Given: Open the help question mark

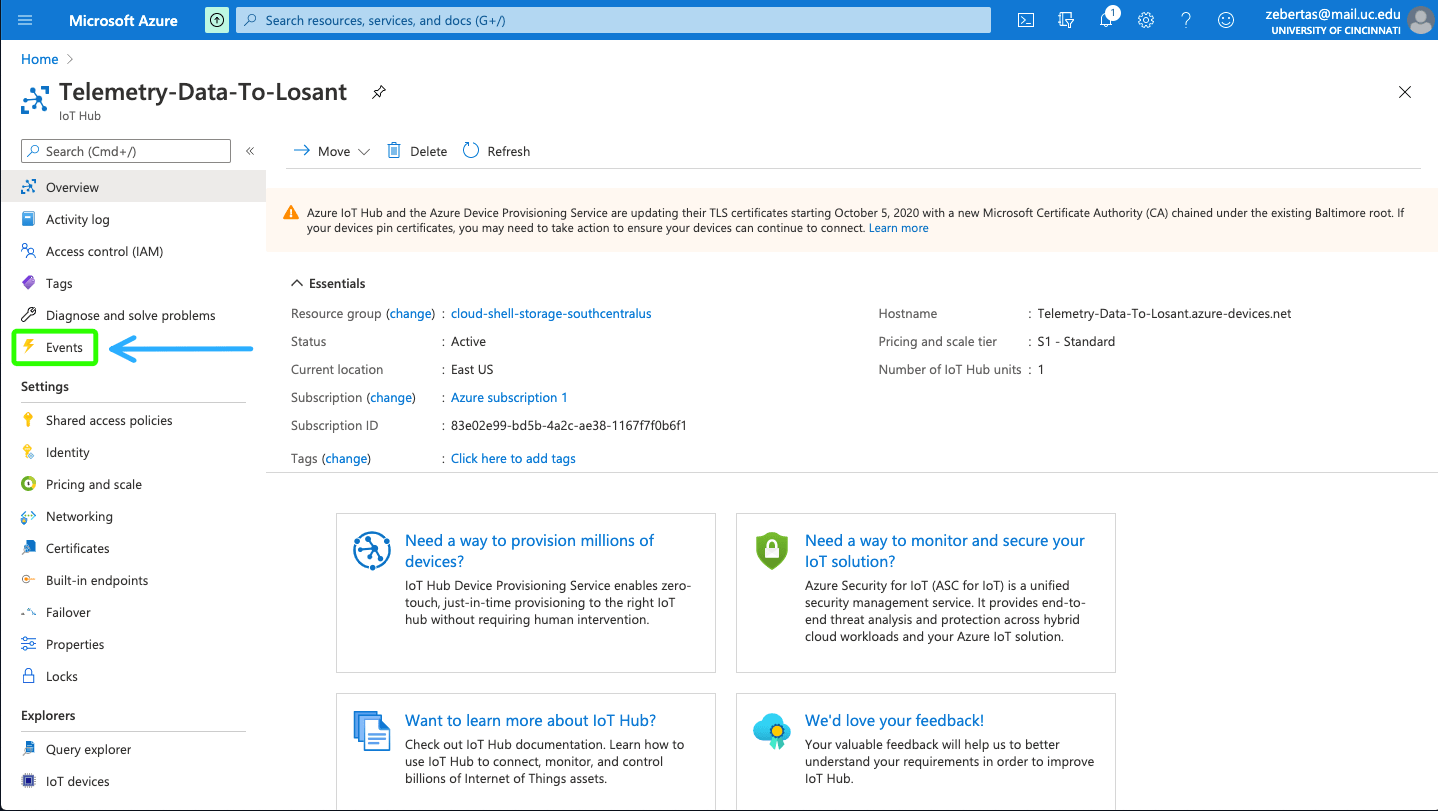Looking at the screenshot, I should (1186, 20).
